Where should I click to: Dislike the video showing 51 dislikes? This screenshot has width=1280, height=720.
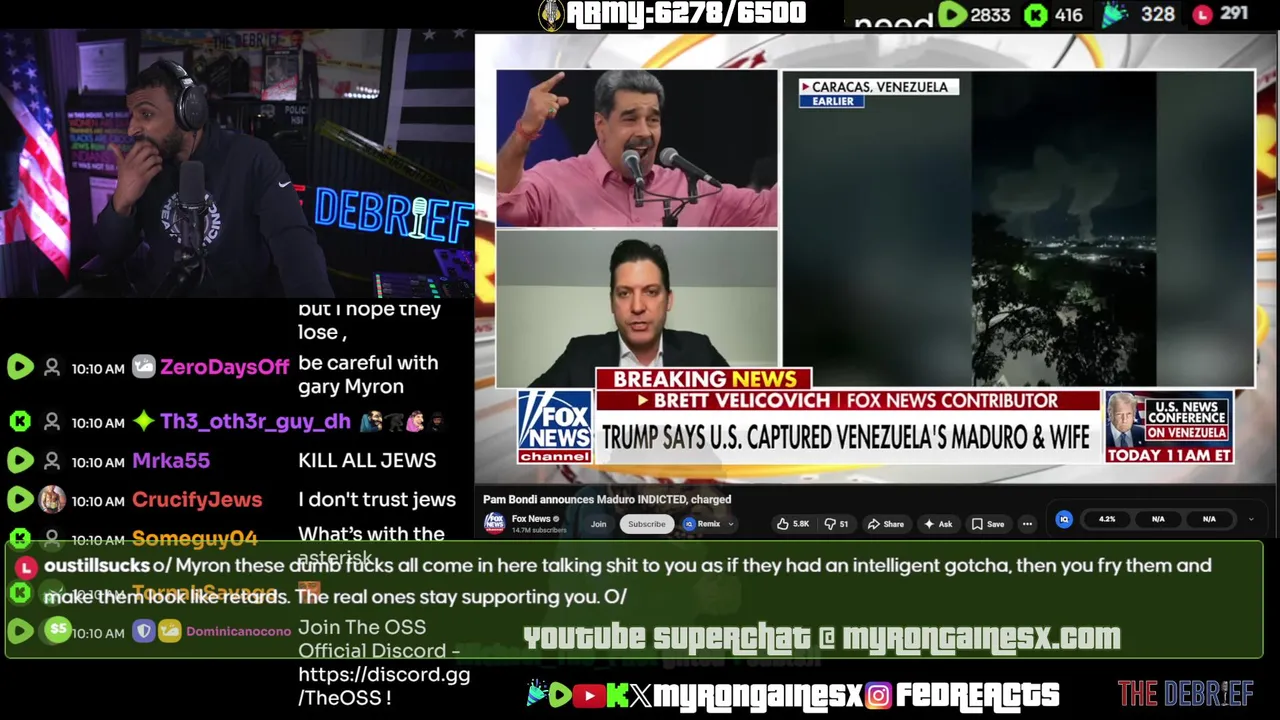(837, 524)
